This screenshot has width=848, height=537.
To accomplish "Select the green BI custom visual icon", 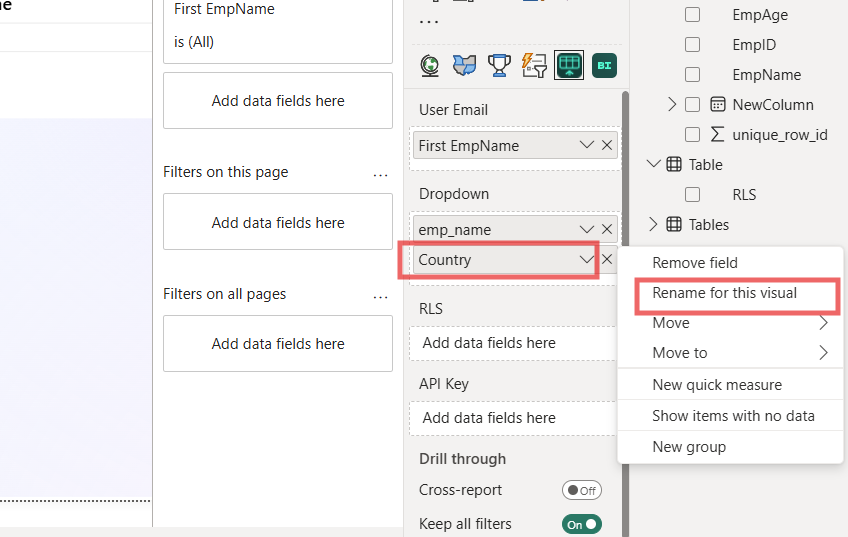I will [x=604, y=65].
